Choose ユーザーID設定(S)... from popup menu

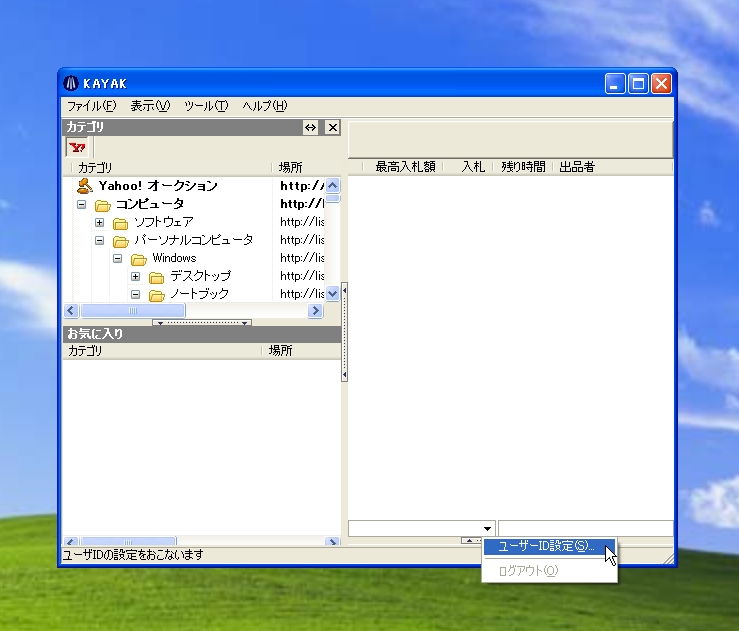click(x=549, y=546)
